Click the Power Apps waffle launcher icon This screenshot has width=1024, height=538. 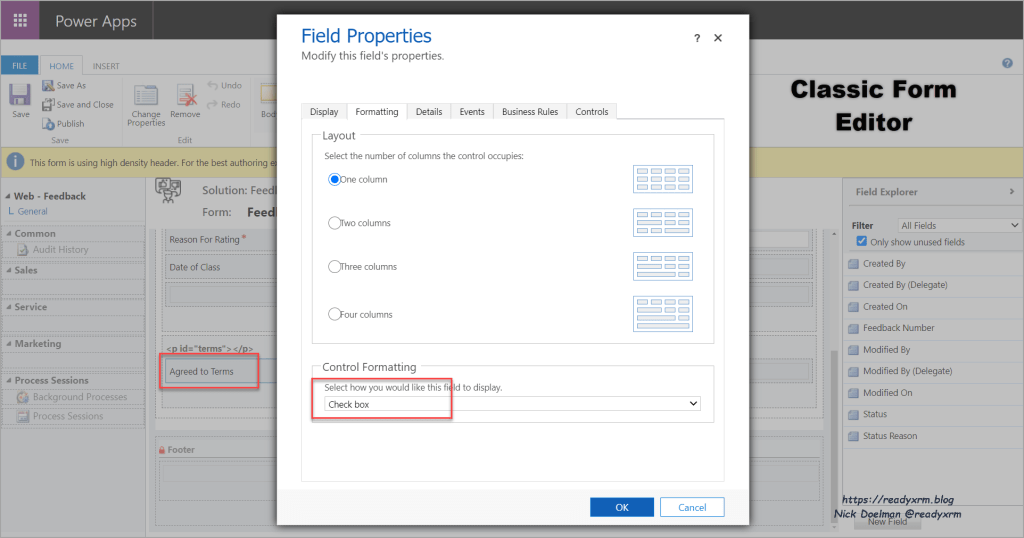pos(20,21)
